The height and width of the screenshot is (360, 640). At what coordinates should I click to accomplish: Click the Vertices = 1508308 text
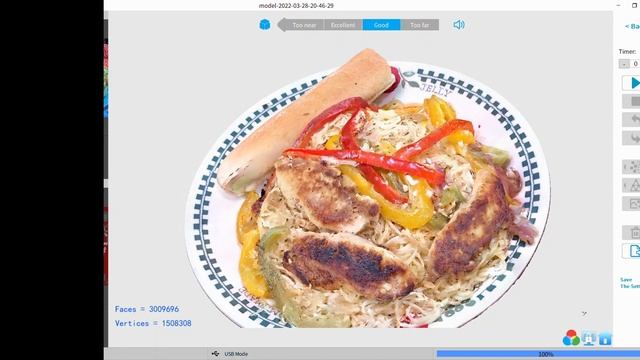click(x=153, y=323)
